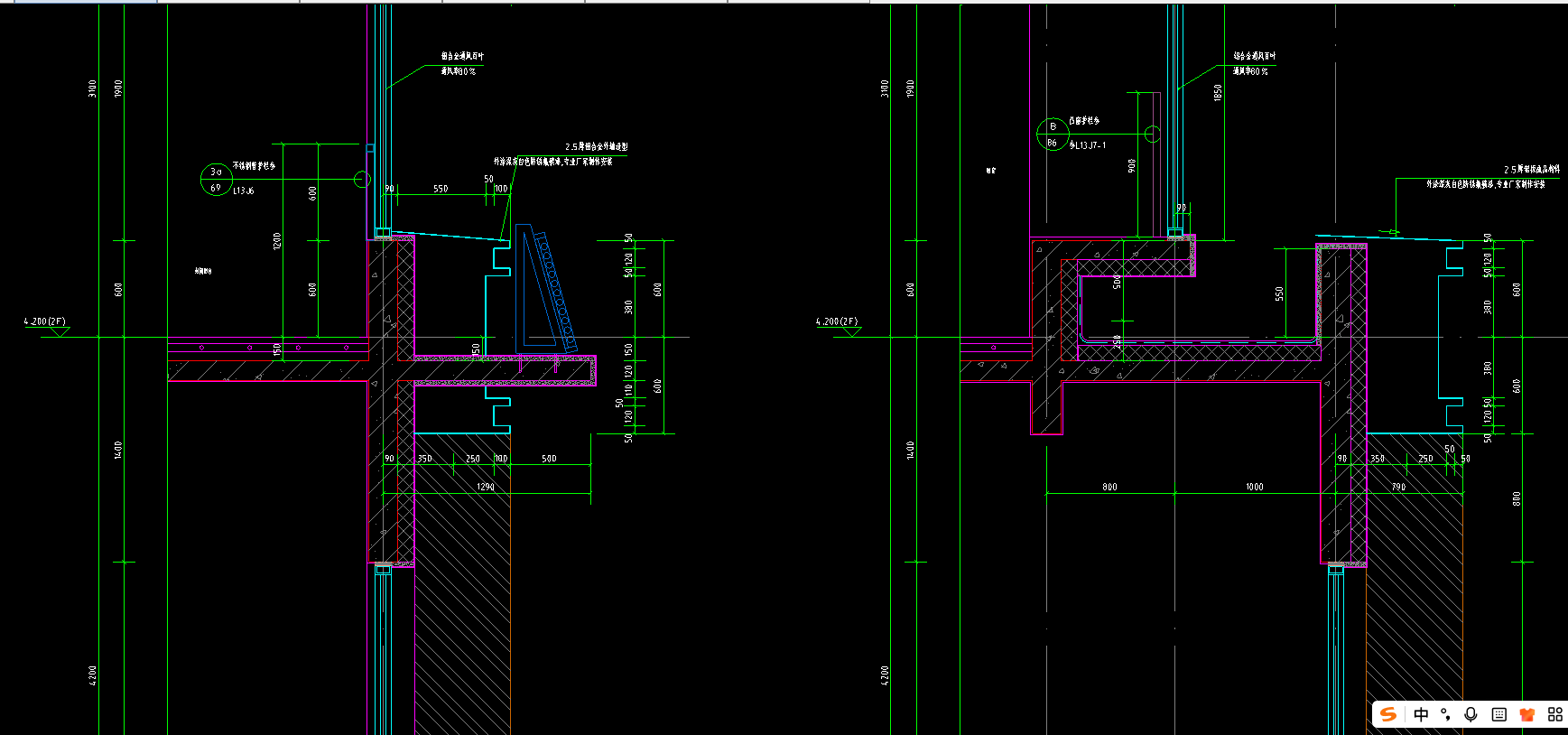This screenshot has width=1568, height=735.
Task: Select the 2.5厚铝合金外墙造型 annotation
Action: point(597,146)
